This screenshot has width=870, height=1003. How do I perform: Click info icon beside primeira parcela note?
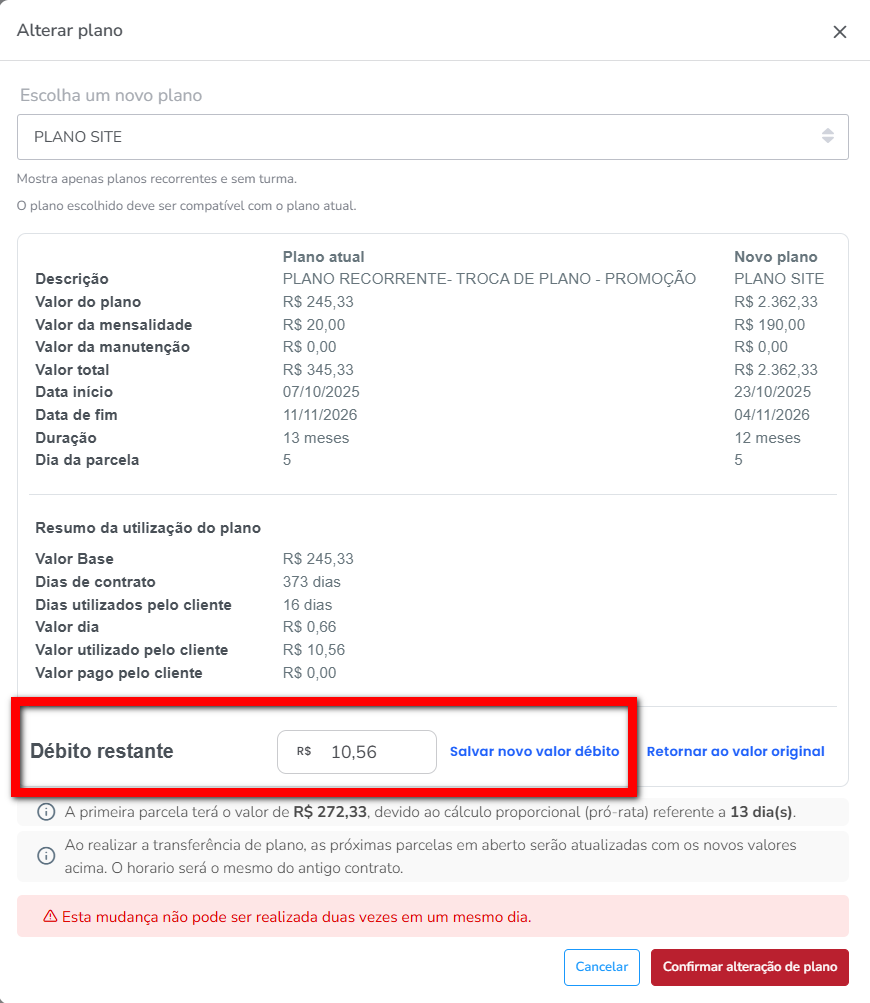pyautogui.click(x=46, y=811)
